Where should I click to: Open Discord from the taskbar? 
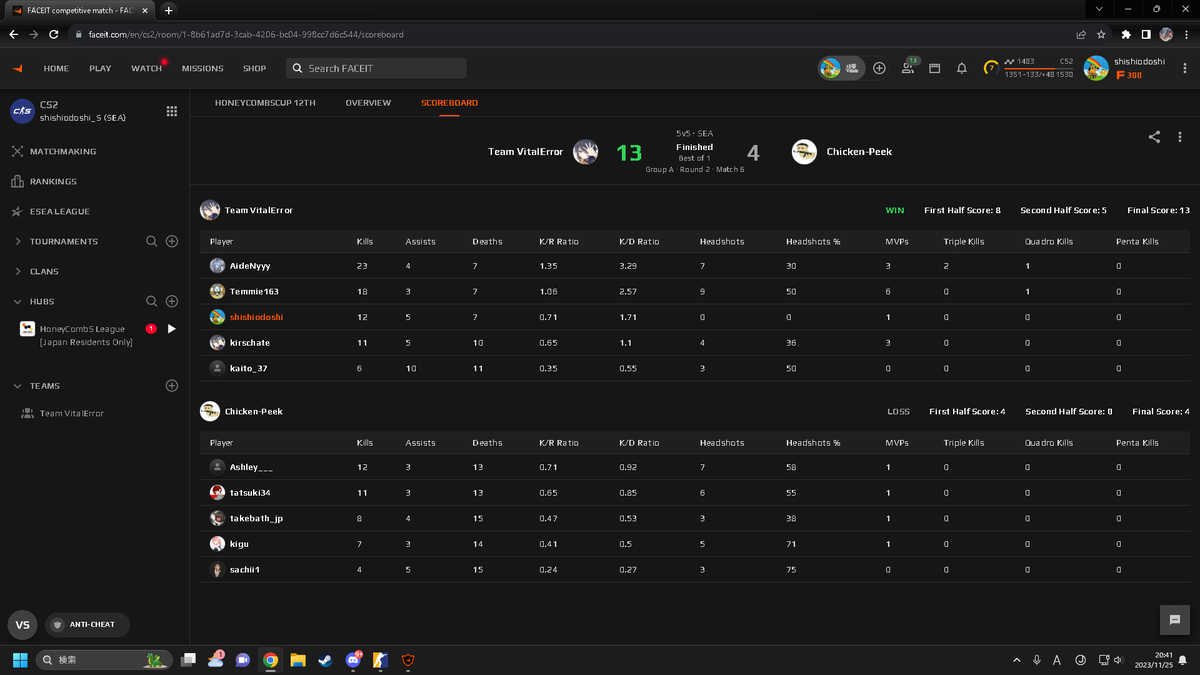tap(353, 660)
